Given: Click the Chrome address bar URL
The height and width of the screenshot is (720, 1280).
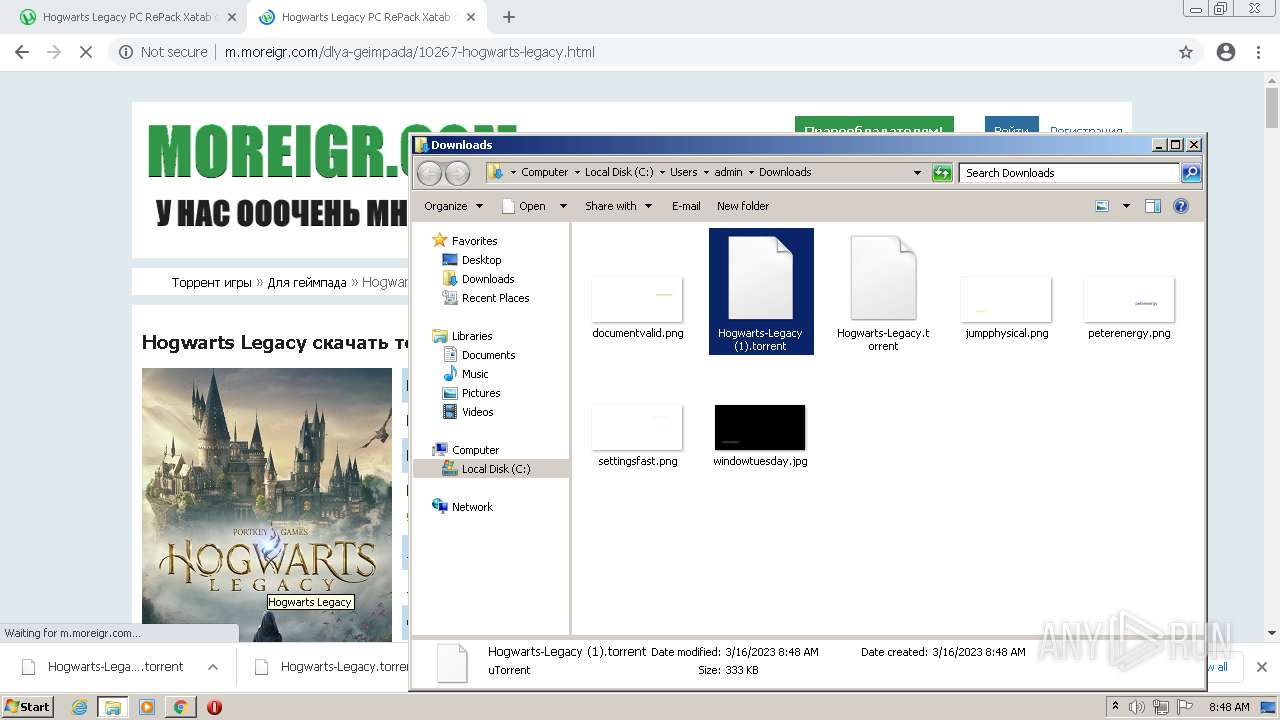Looking at the screenshot, I should coord(409,52).
